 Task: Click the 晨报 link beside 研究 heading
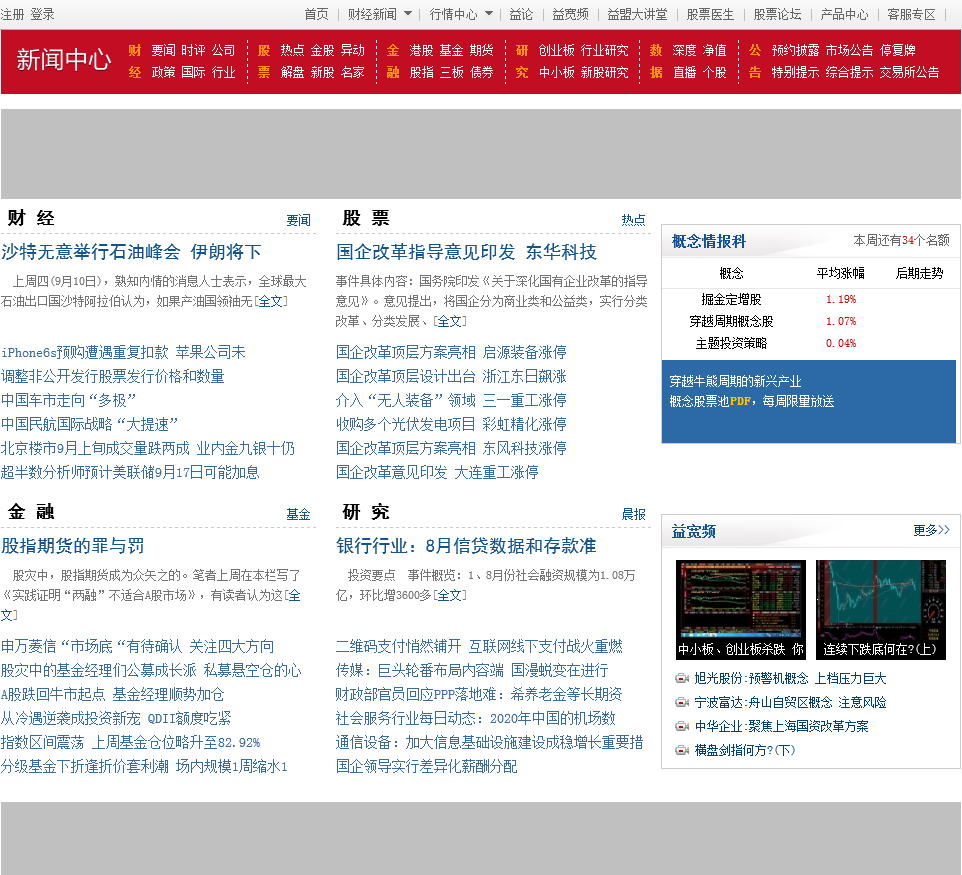click(x=634, y=514)
